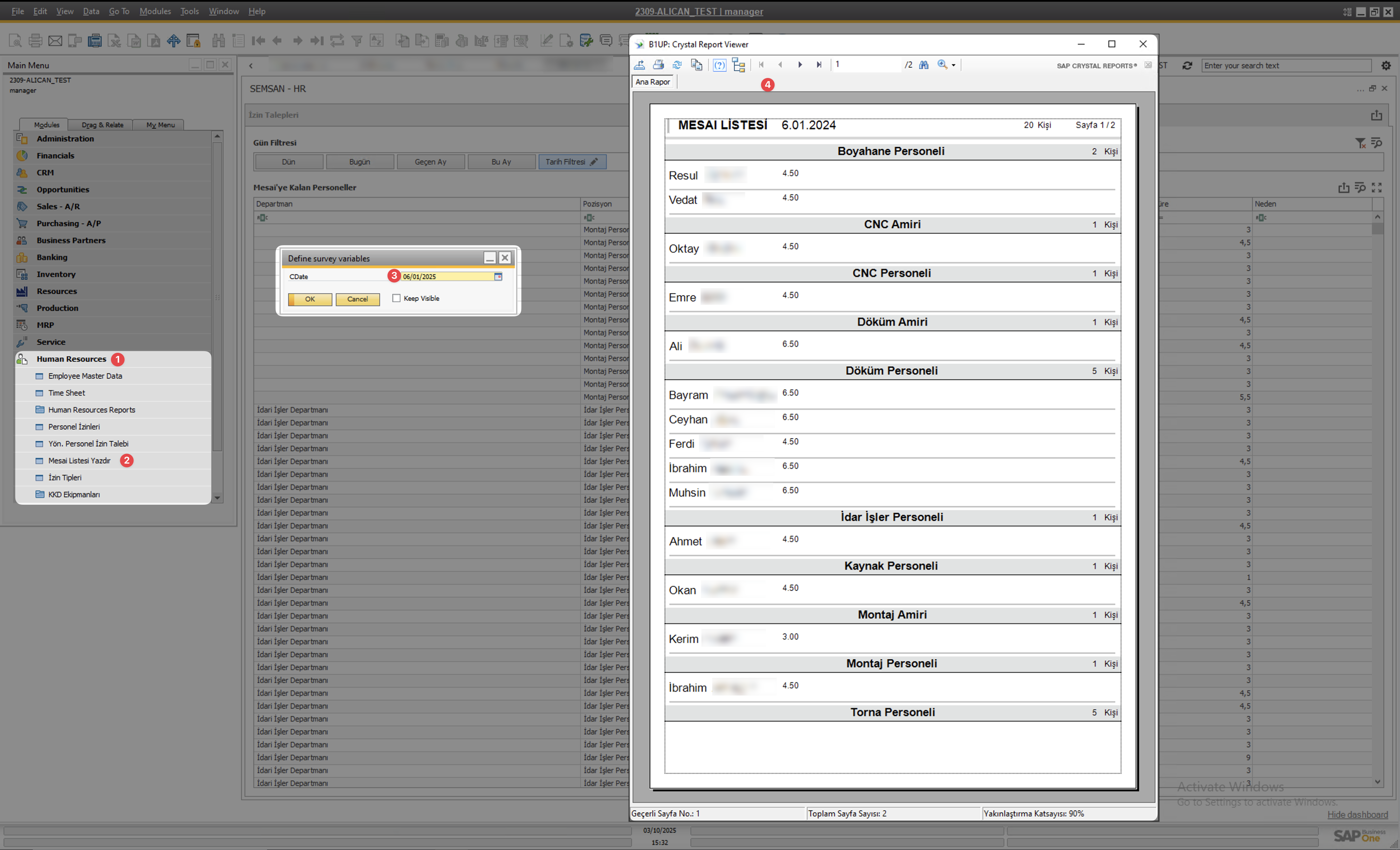Expand the Production module

click(58, 308)
